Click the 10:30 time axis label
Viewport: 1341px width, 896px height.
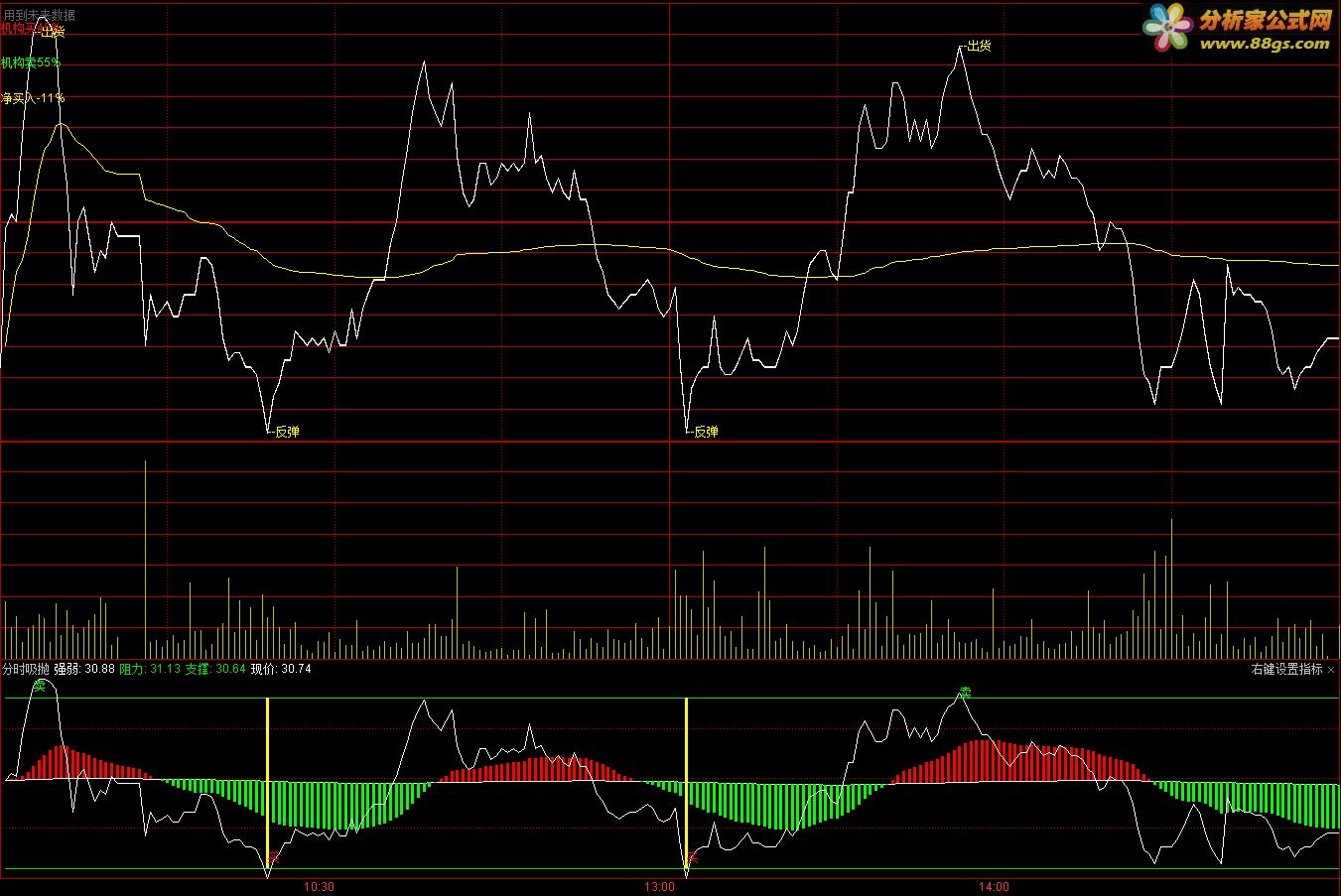319,886
